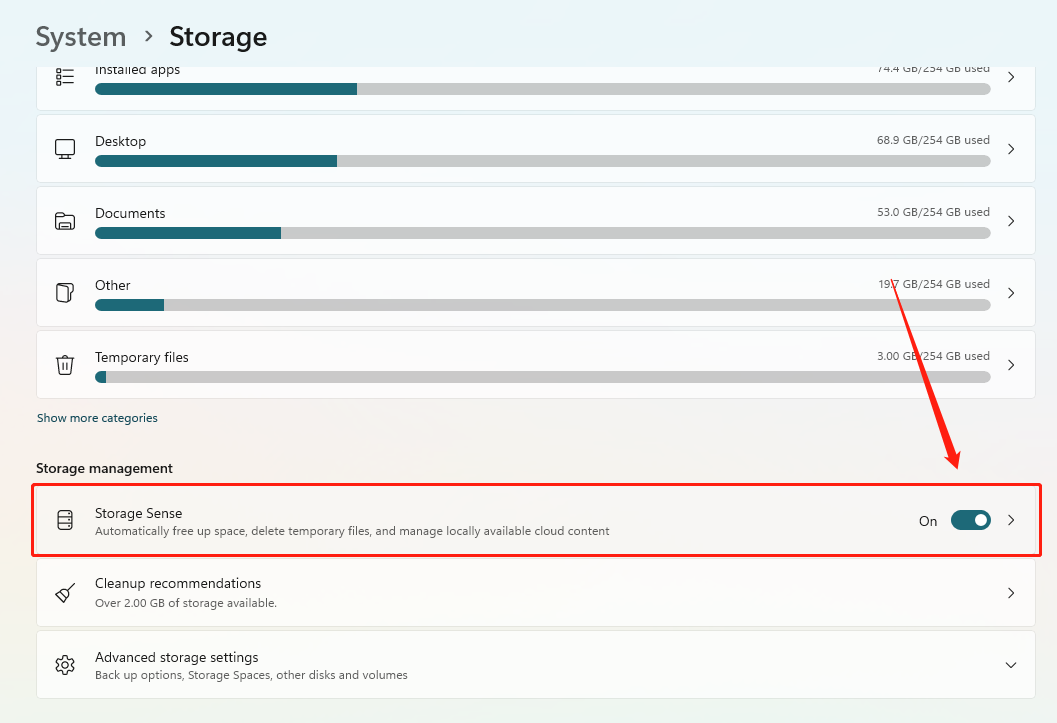This screenshot has width=1057, height=723.
Task: Click Show more categories link
Action: point(97,418)
